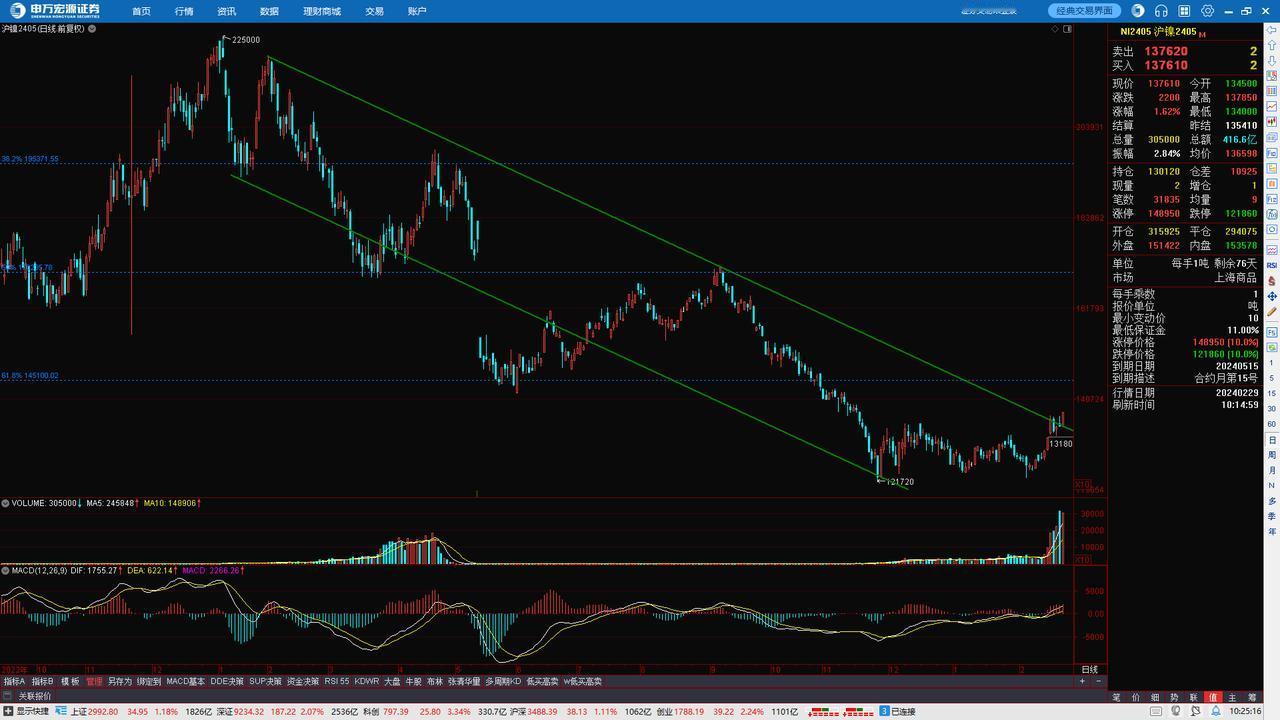1280x720 pixels.
Task: Open the 首页 menu
Action: pyautogui.click(x=141, y=11)
